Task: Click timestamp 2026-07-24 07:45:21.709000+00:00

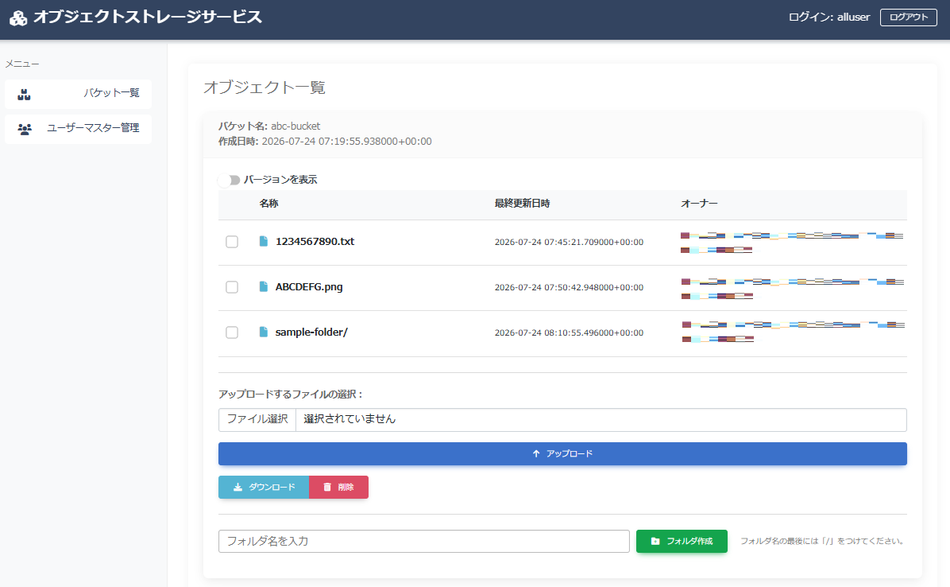Action: pos(569,242)
